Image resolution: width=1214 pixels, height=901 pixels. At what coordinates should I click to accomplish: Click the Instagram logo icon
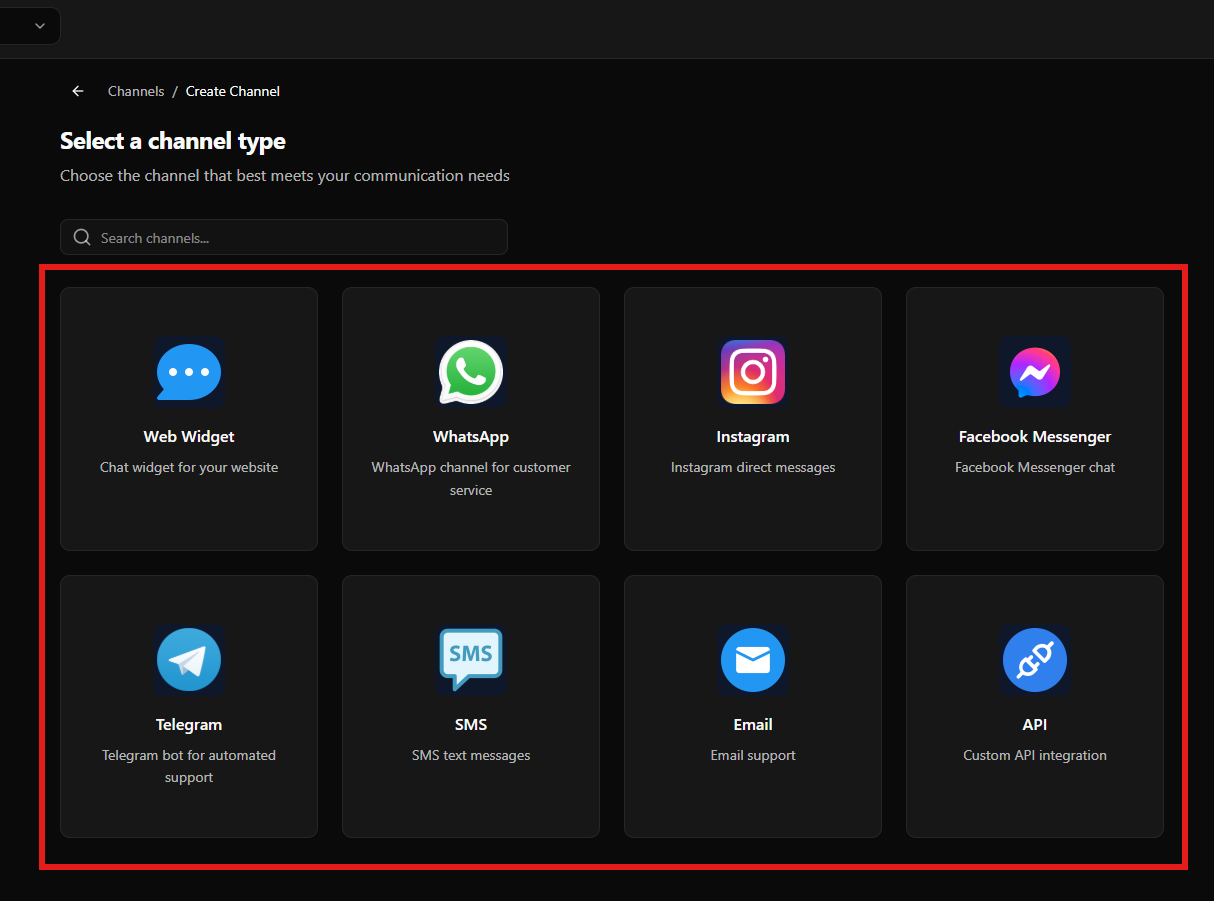point(753,372)
